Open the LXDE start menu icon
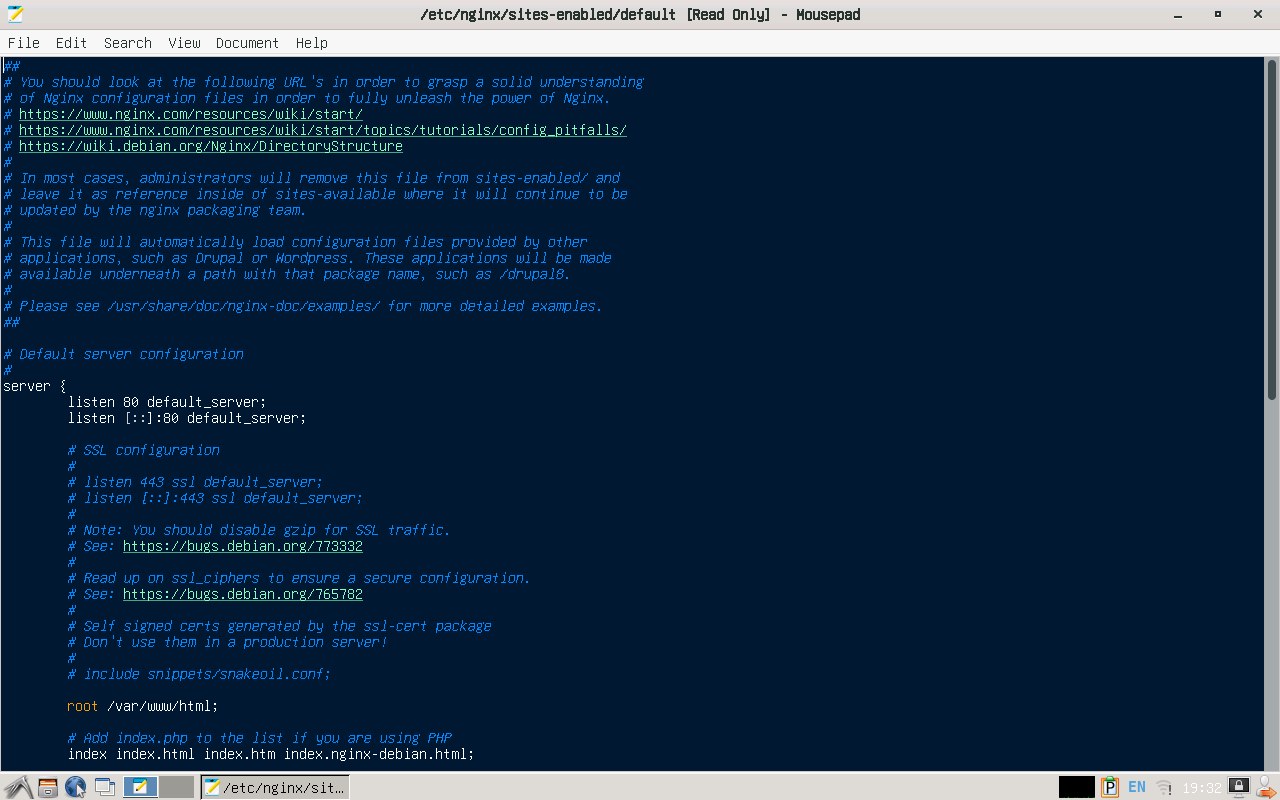1280x800 pixels. pos(17,787)
